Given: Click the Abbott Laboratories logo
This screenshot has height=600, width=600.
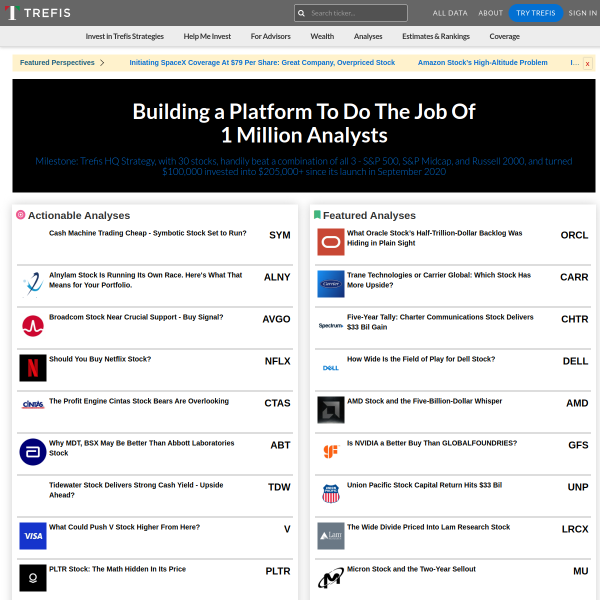Looking at the screenshot, I should point(33,452).
